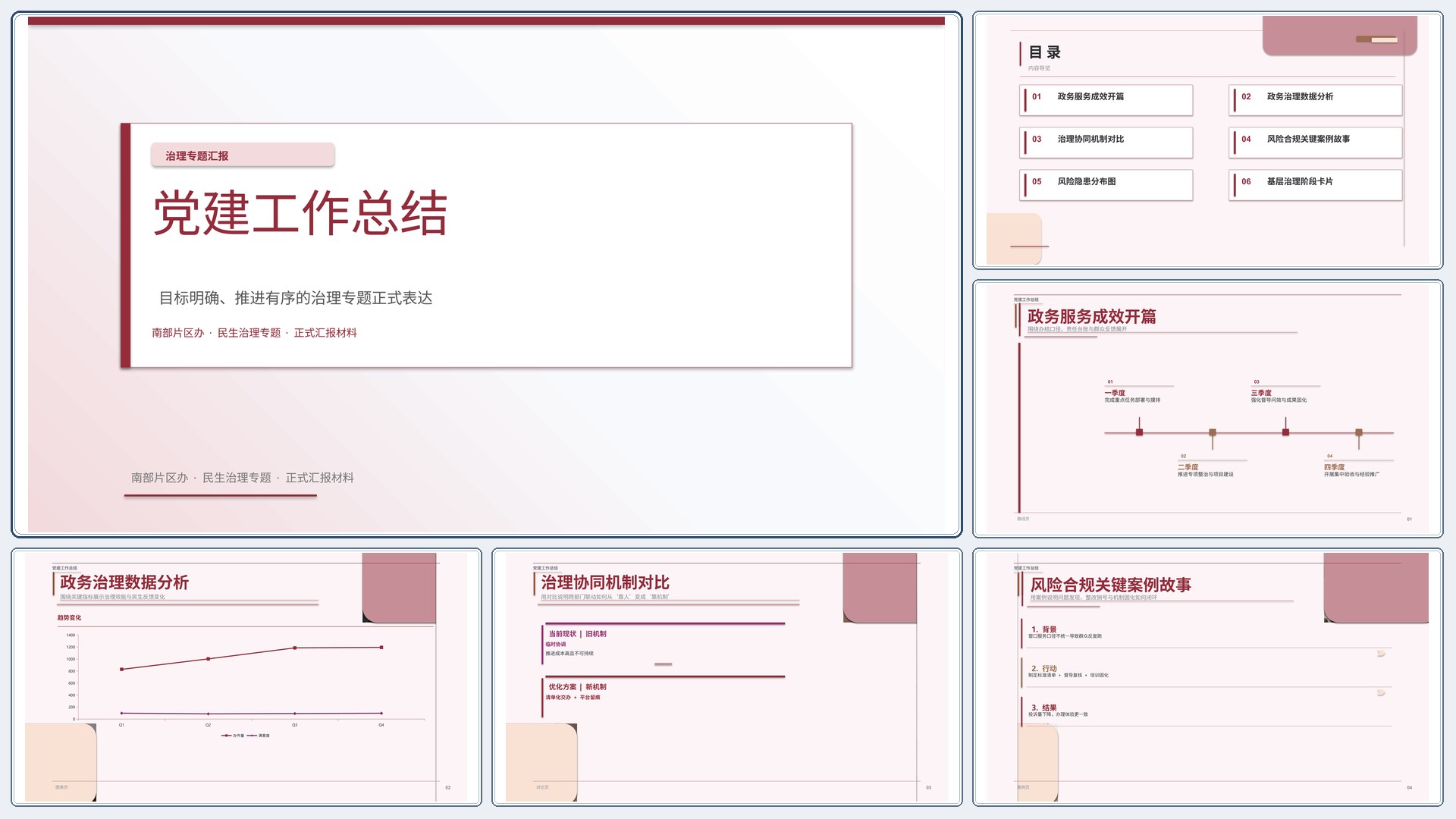The width and height of the screenshot is (1456, 819).
Task: Click the 2. 行动 case step
Action: 1044,669
